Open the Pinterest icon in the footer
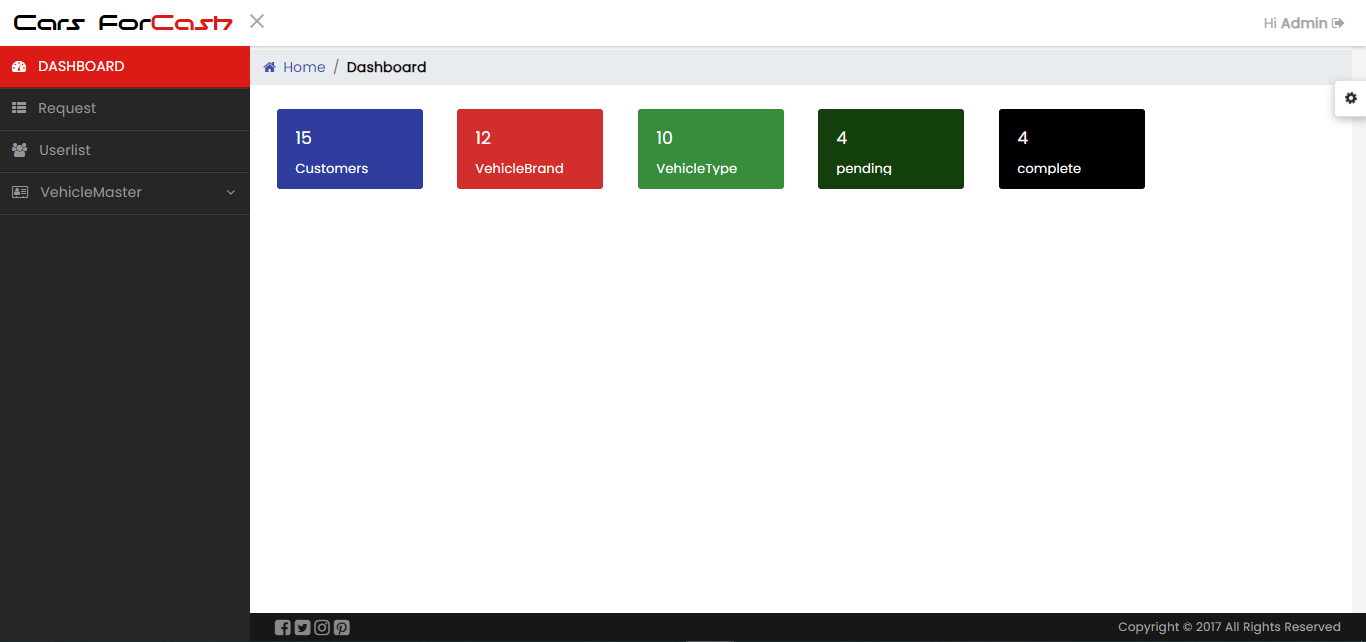Viewport: 1366px width, 642px height. 342,628
